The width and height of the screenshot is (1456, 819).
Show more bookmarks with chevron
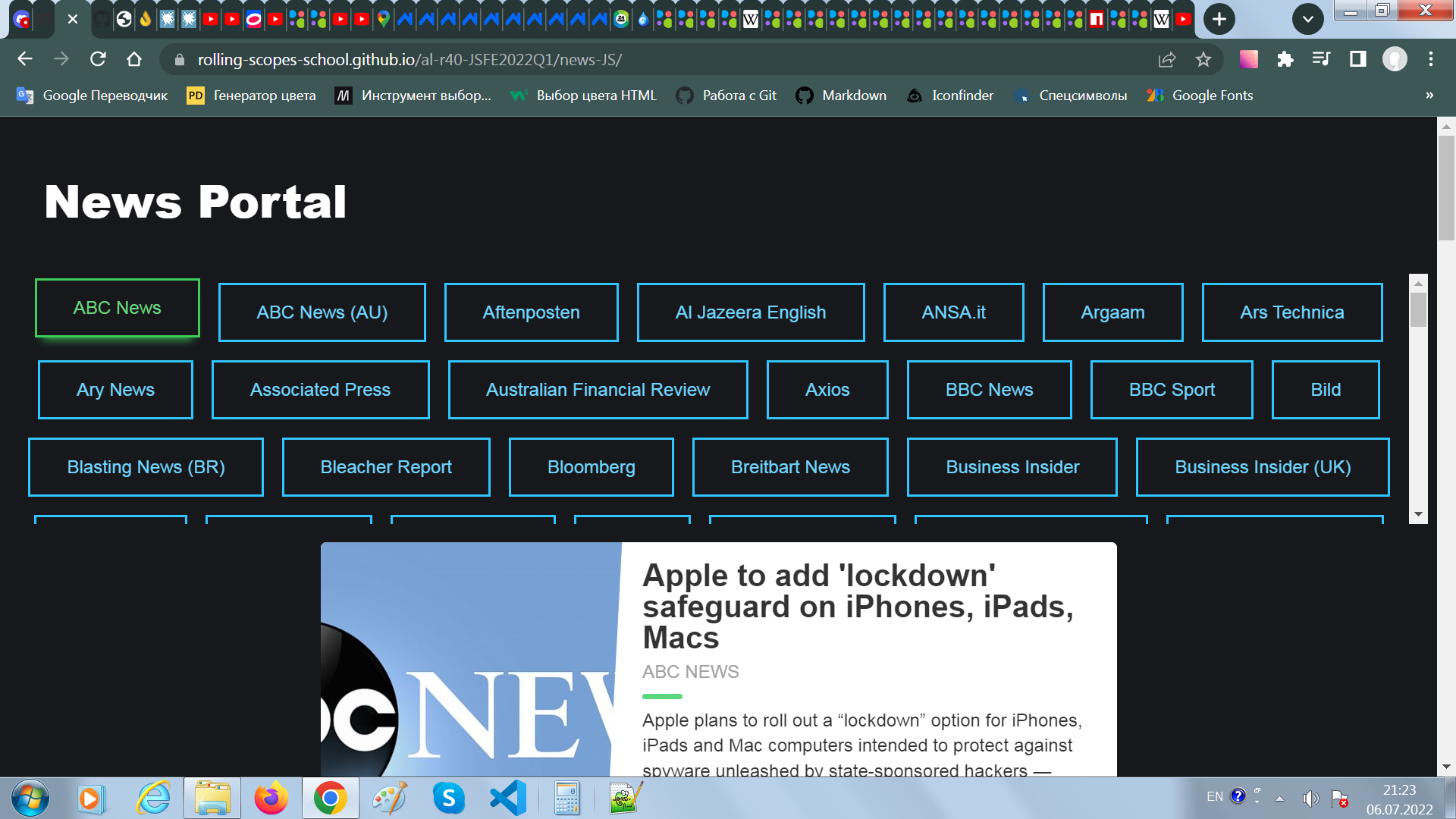(x=1429, y=96)
